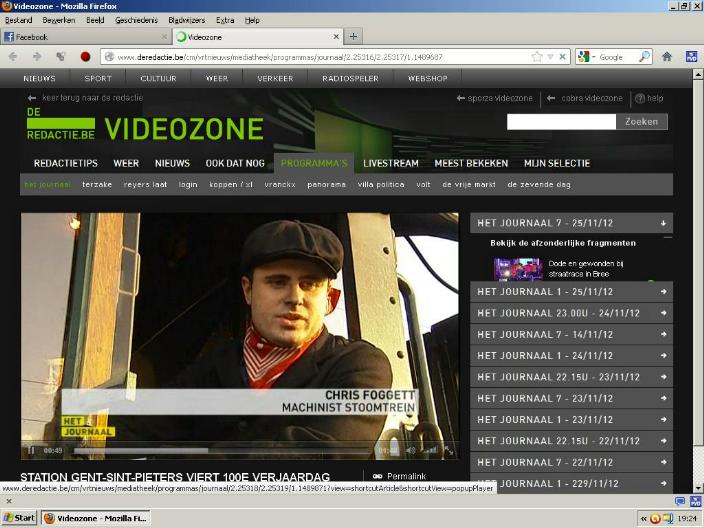Expand Het Journaal 1 - 24/11/12

(571, 356)
